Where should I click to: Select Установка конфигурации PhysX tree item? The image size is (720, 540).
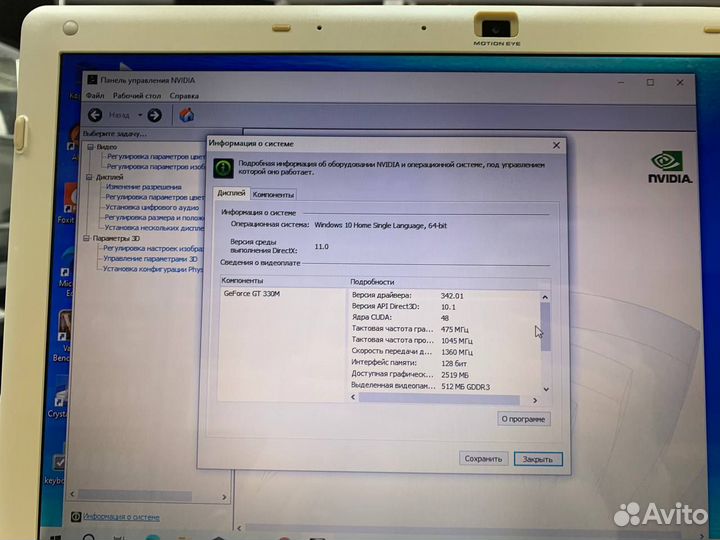tap(153, 269)
